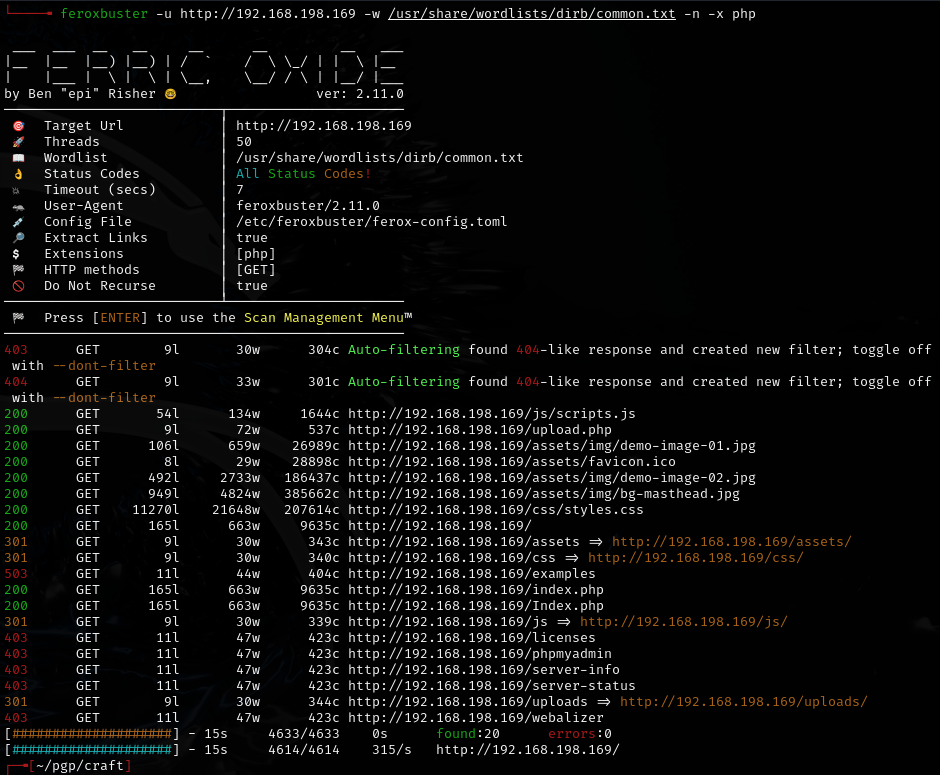Toggle the Extract Links true value
Screen dimensions: 940x775
click(x=251, y=237)
